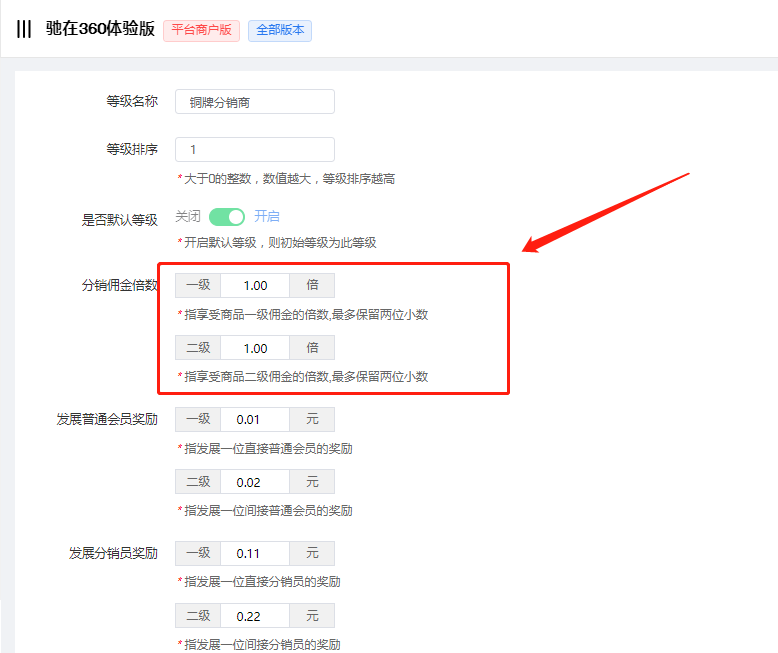Edit the 一级 普通会员奖励 0.01 field
The width and height of the screenshot is (778, 653).
255,419
